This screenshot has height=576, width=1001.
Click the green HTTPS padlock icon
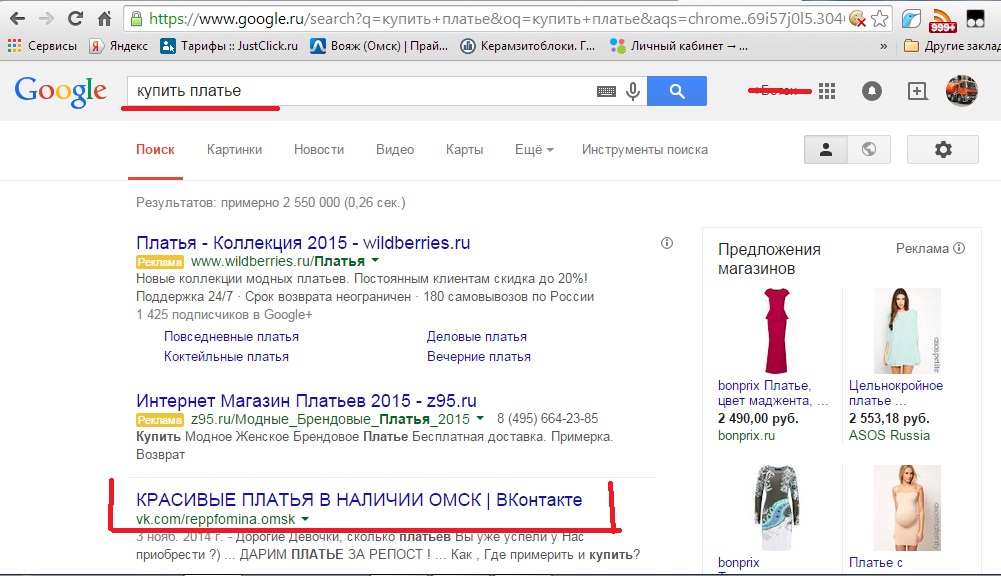point(136,19)
